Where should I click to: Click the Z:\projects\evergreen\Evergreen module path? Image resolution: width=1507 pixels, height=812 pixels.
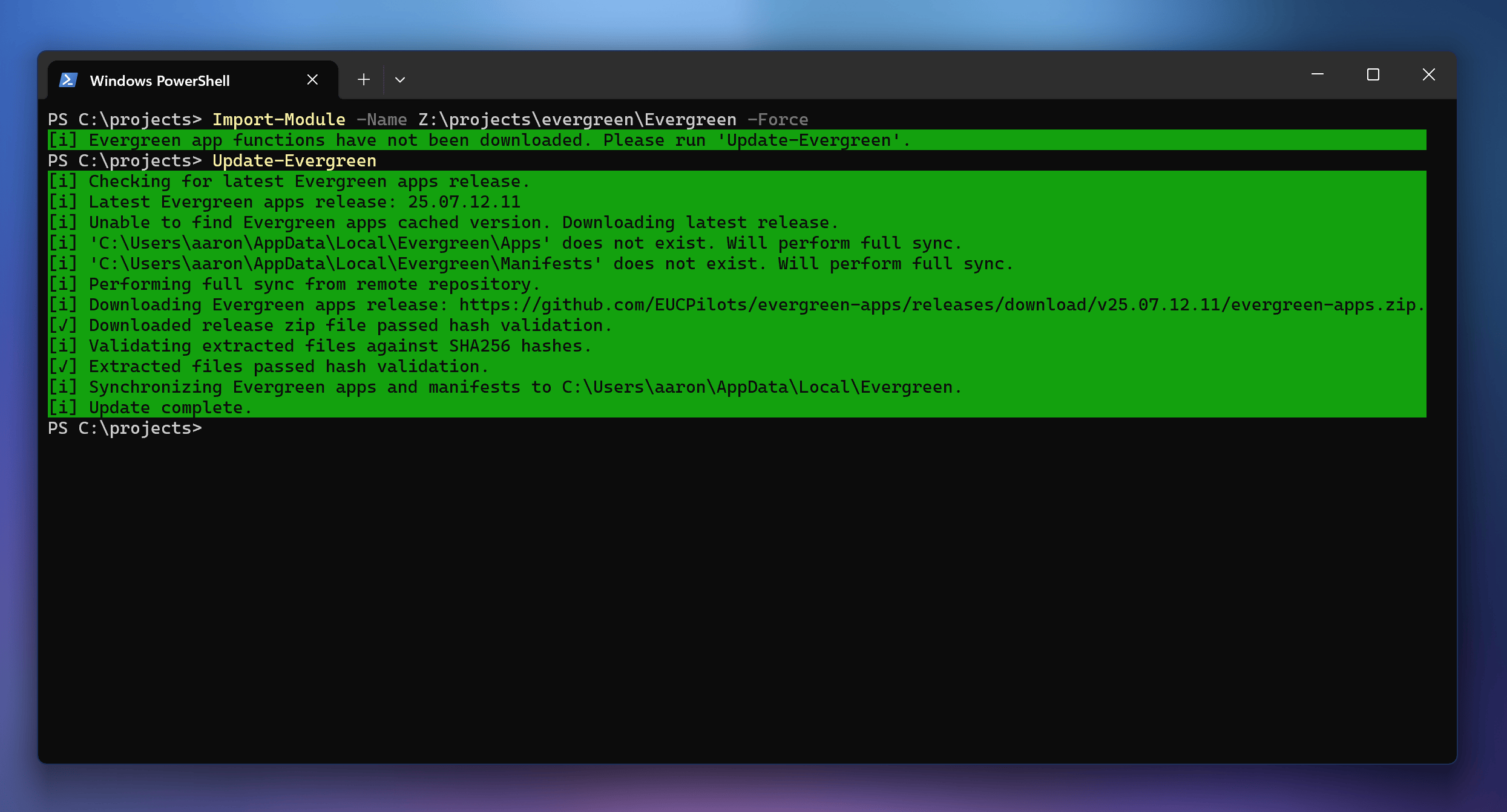pyautogui.click(x=577, y=120)
